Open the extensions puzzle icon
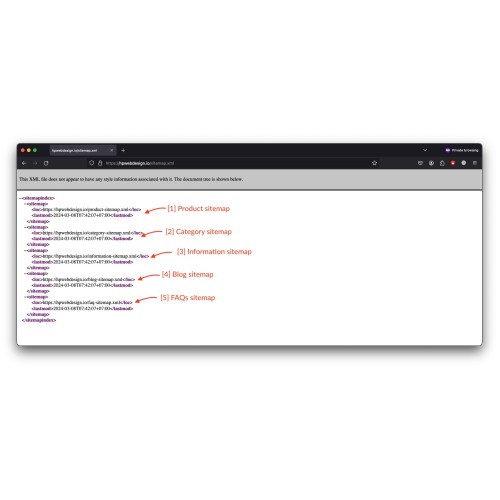Viewport: 500px width, 500px height. pos(442,163)
